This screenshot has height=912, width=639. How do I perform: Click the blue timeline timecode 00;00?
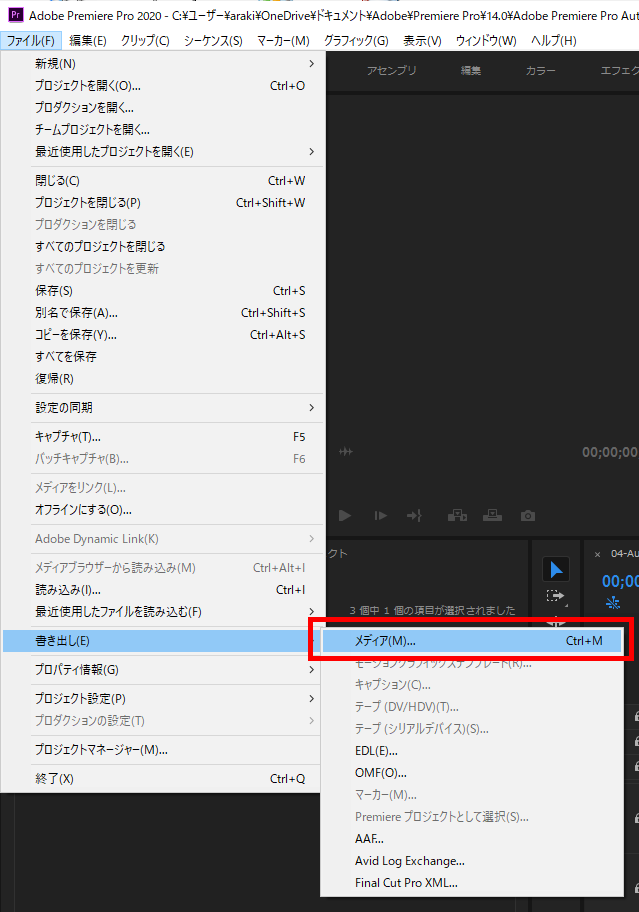[620, 581]
